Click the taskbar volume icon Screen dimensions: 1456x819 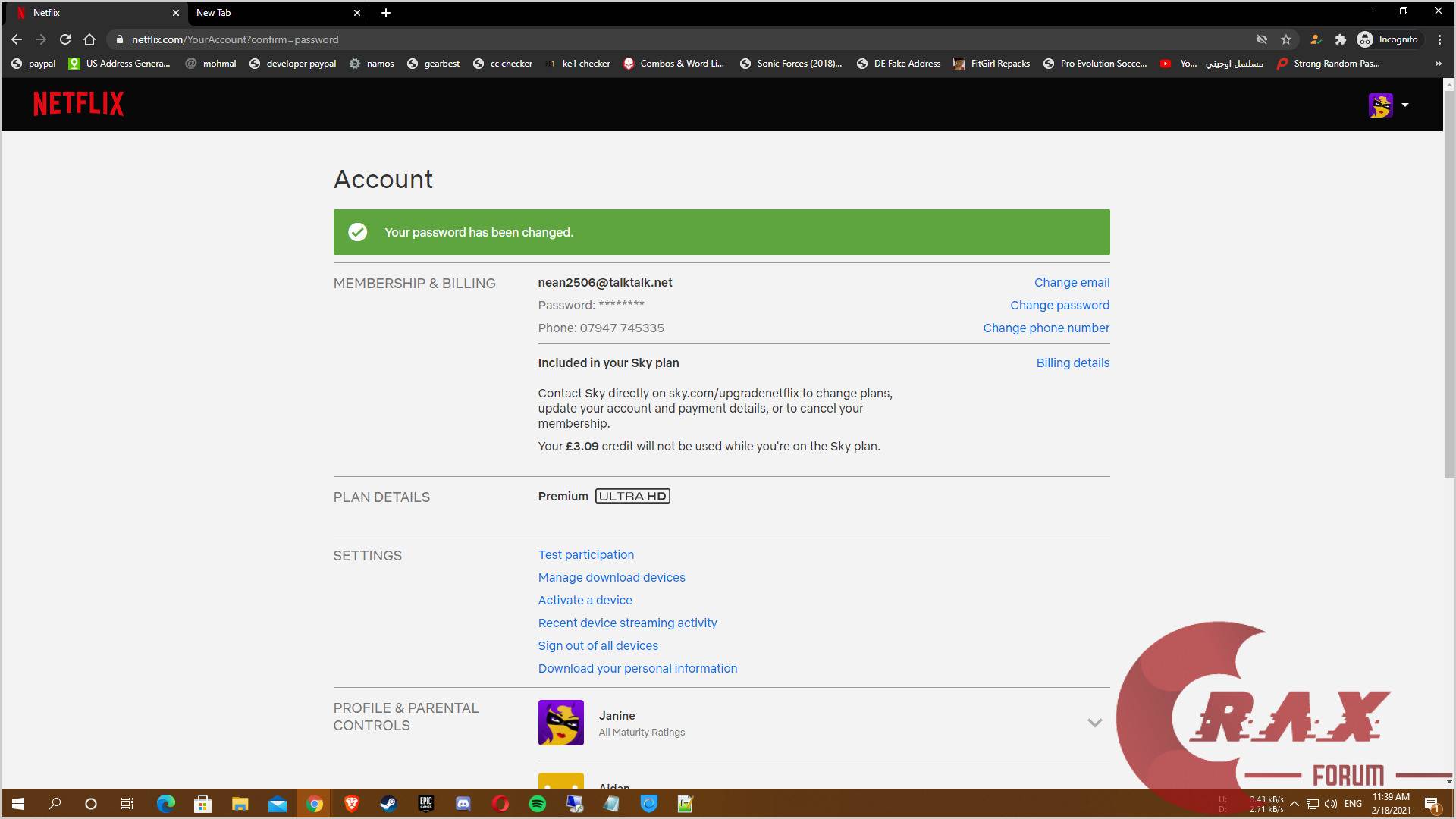tap(1331, 804)
